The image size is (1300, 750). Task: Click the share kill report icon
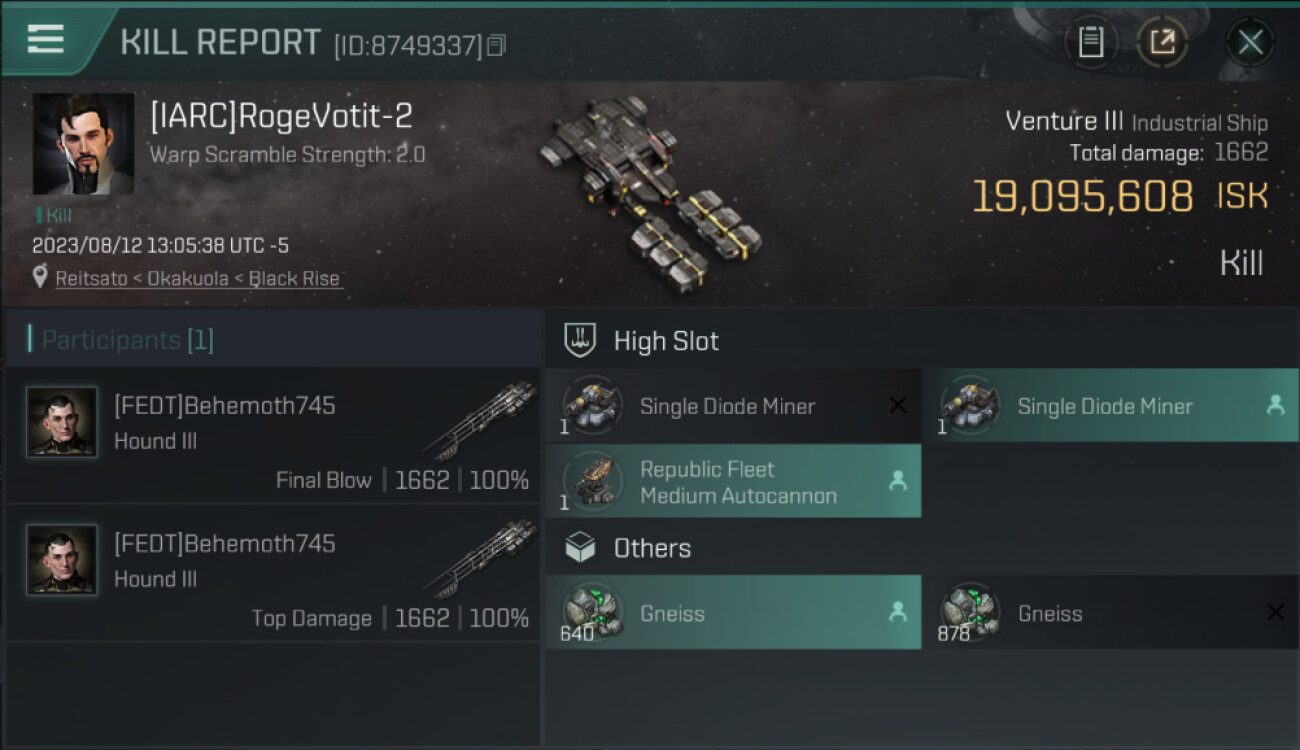pyautogui.click(x=1162, y=42)
